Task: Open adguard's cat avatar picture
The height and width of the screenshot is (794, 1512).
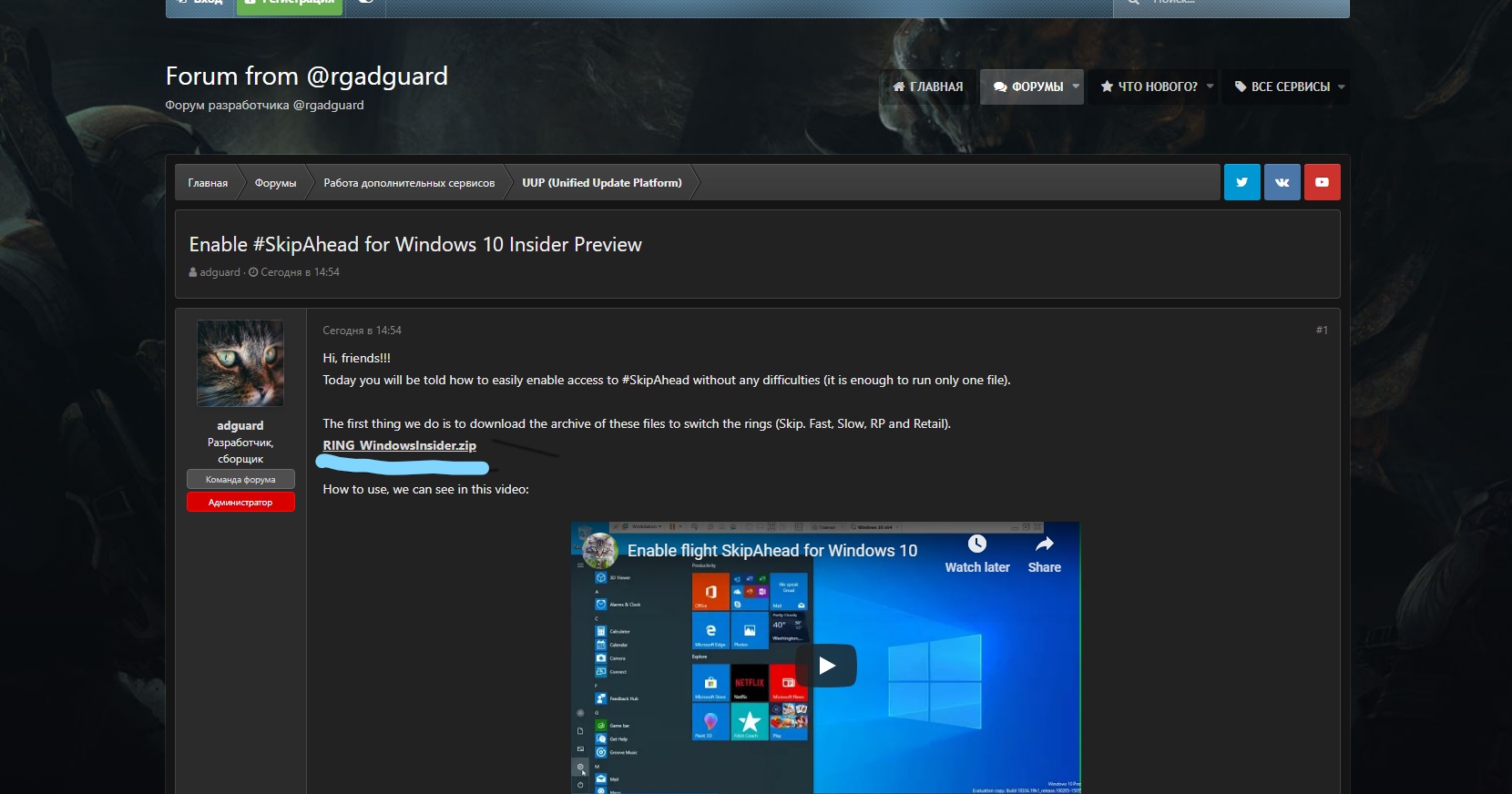Action: tap(240, 363)
